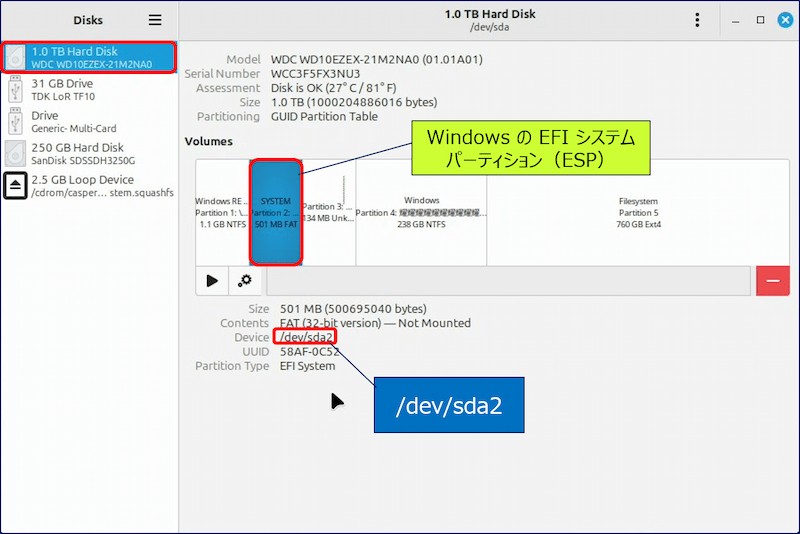Select the 250 GB Hard Disk SanDisk

(89, 154)
